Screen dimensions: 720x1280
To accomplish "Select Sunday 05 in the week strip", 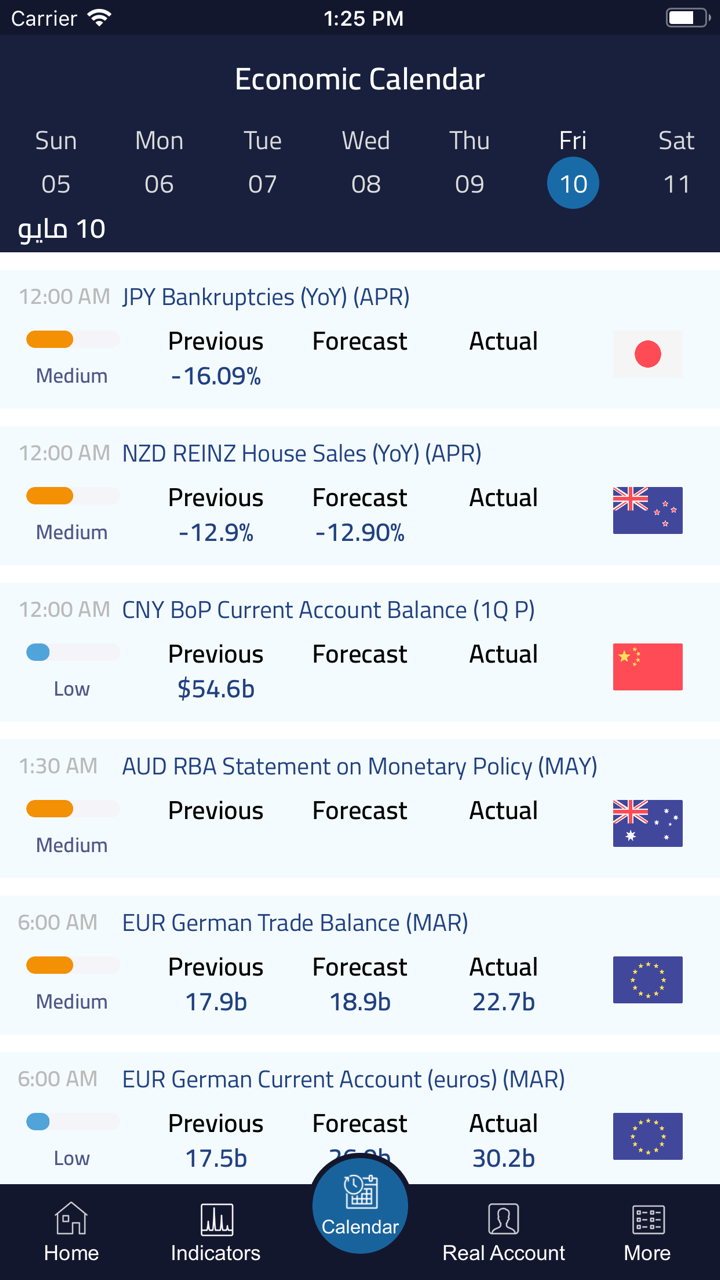I will point(56,184).
